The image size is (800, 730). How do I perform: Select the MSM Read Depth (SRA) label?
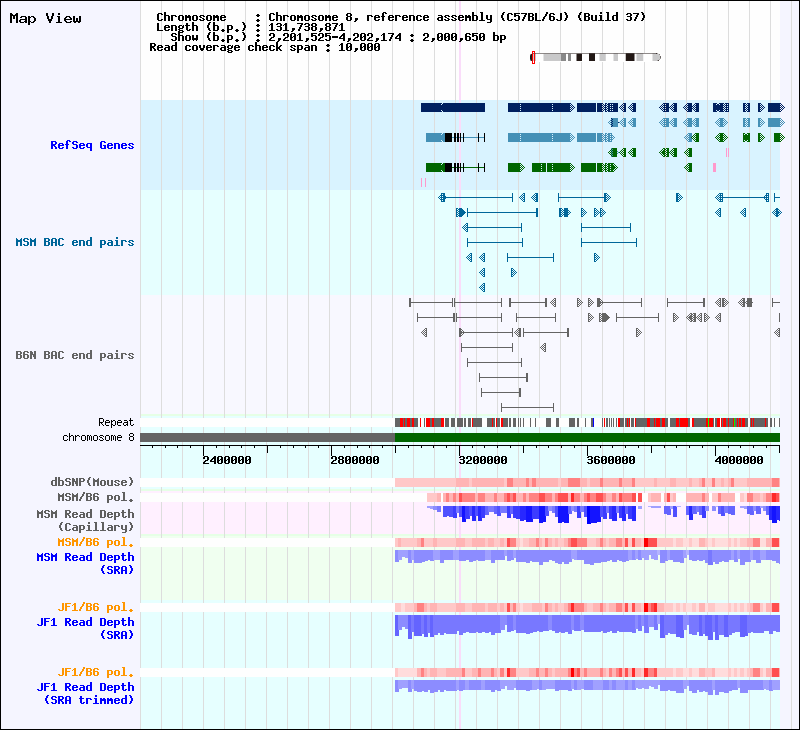[x=85, y=563]
